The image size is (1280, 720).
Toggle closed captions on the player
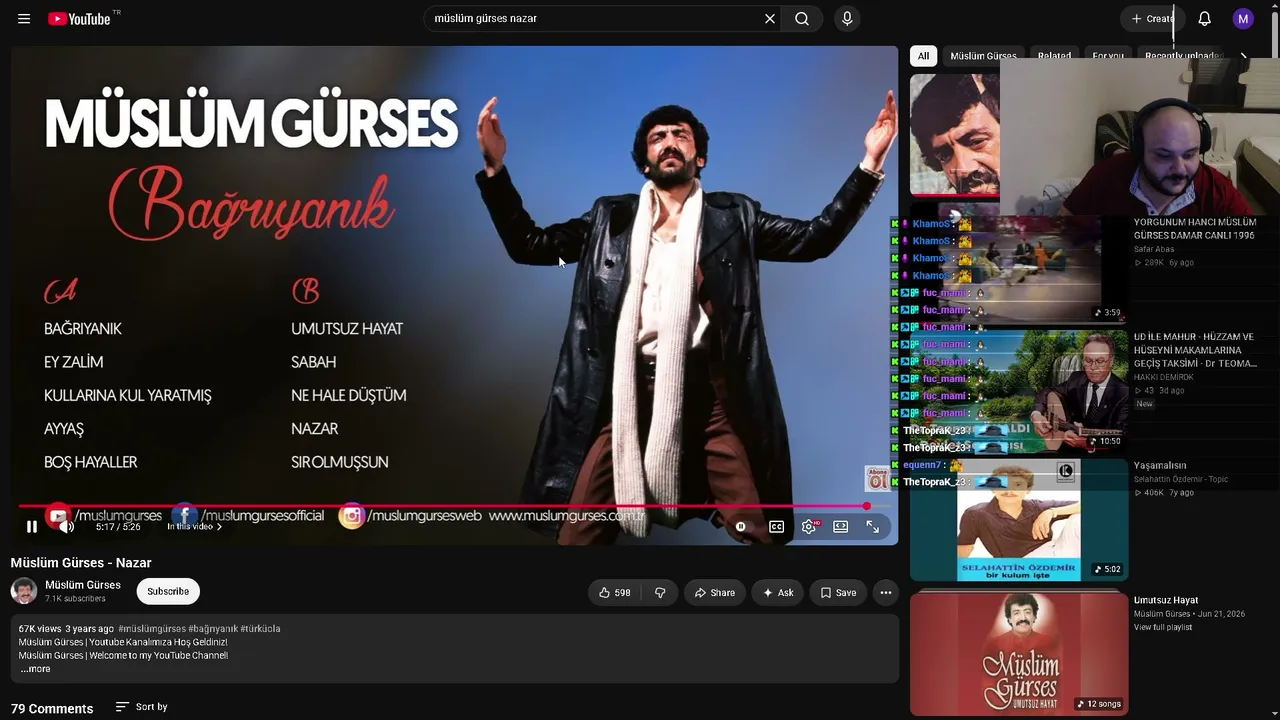[x=776, y=527]
